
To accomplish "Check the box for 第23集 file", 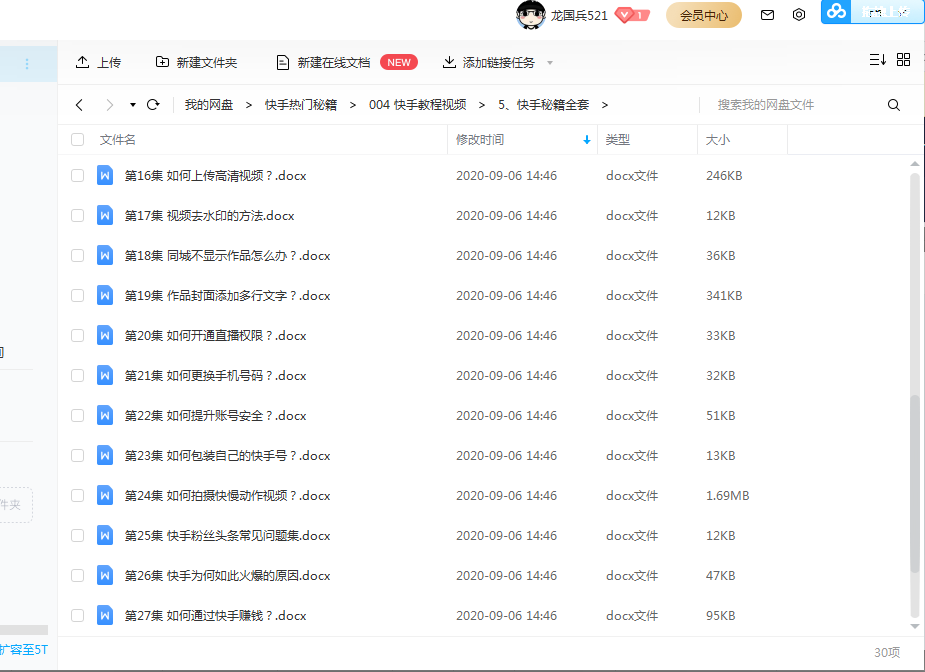I will (77, 455).
